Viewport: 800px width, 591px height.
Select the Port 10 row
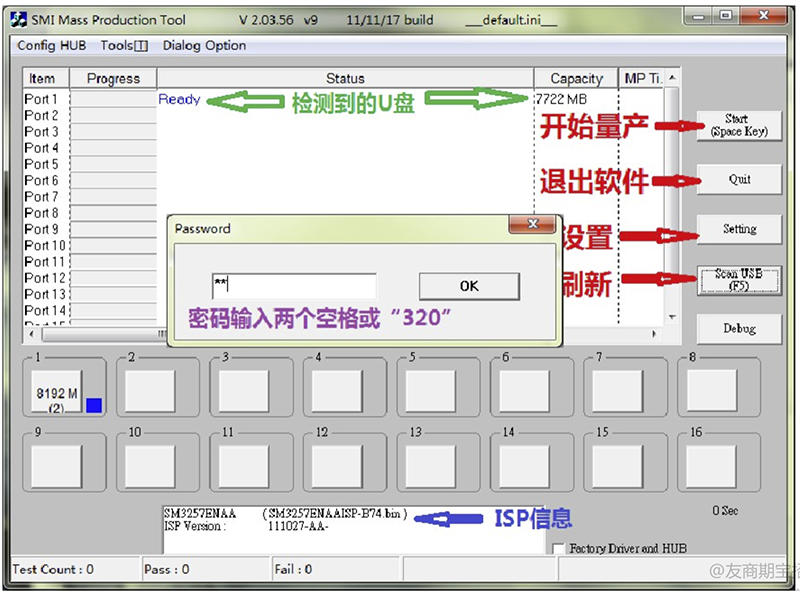click(x=96, y=245)
